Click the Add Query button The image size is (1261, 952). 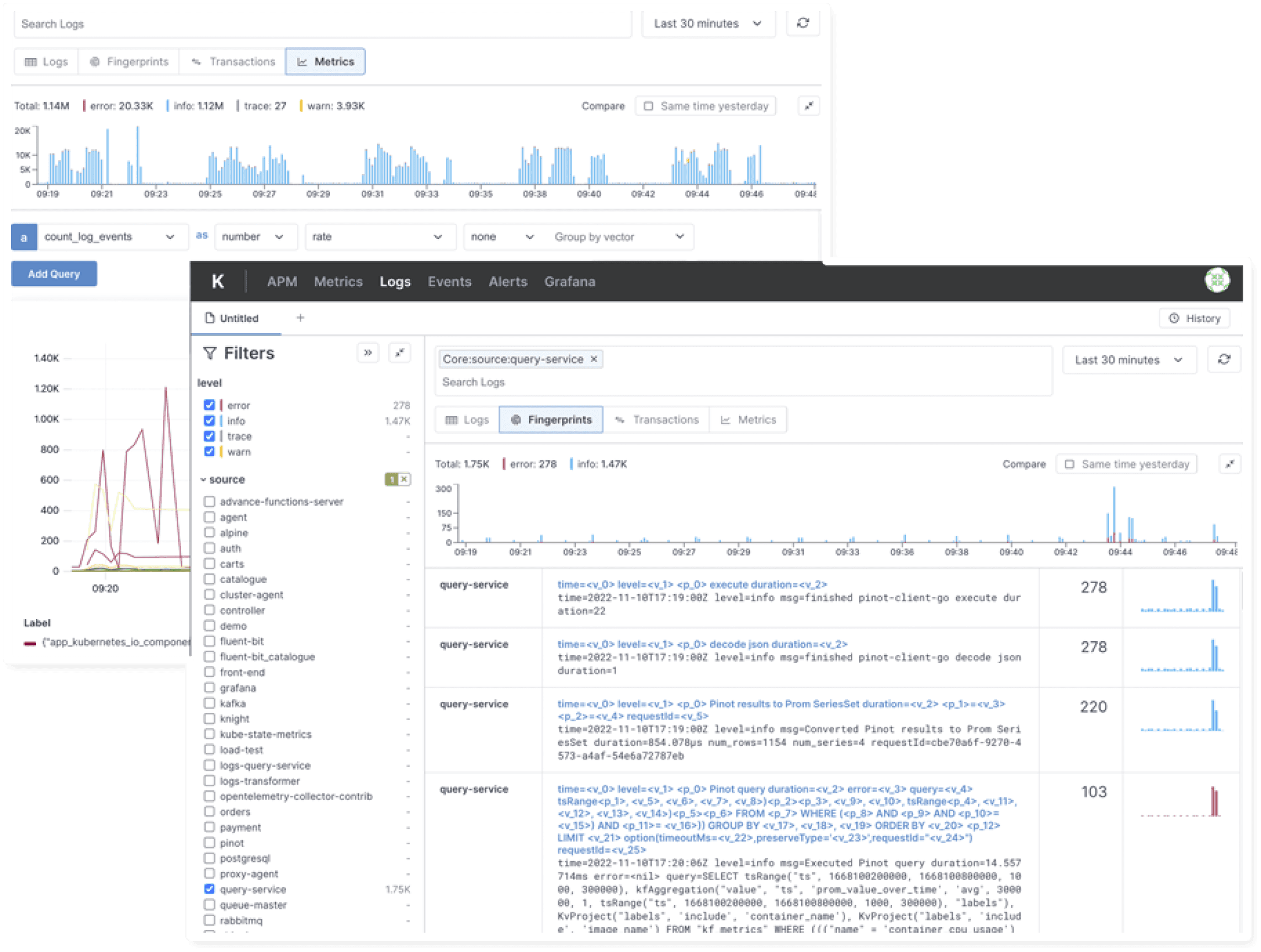[x=54, y=274]
